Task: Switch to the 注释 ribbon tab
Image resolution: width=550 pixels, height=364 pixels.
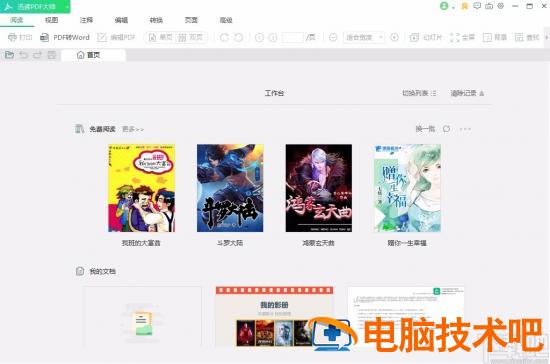Action: coord(86,20)
